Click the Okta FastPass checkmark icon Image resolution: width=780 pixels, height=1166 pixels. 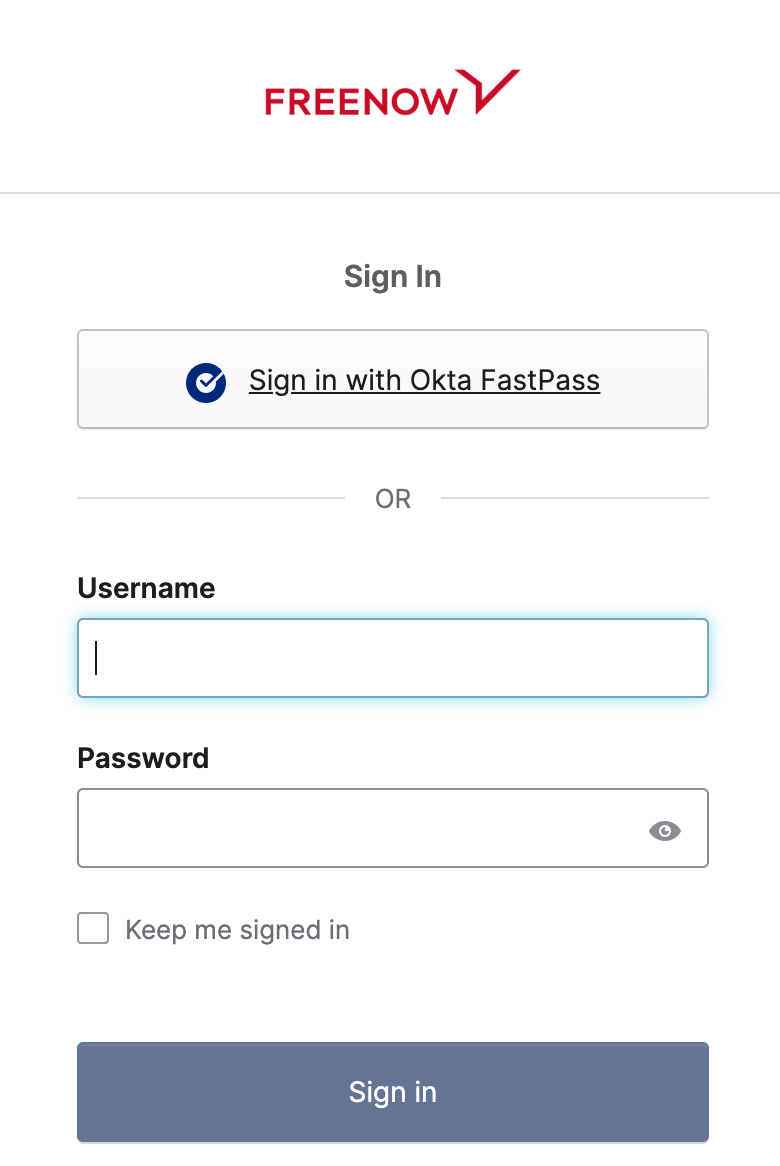(206, 382)
